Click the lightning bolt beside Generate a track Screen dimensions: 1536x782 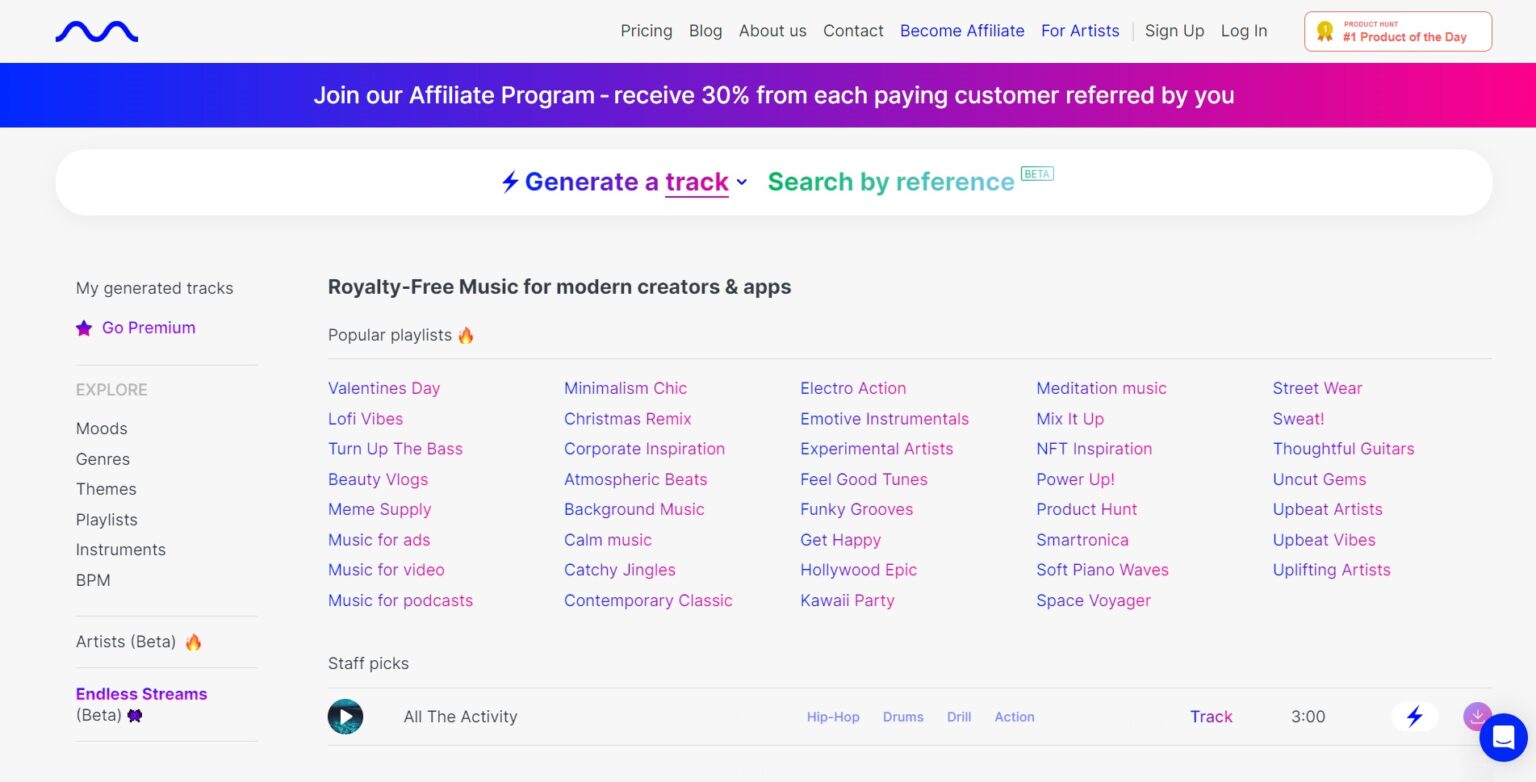click(x=510, y=182)
